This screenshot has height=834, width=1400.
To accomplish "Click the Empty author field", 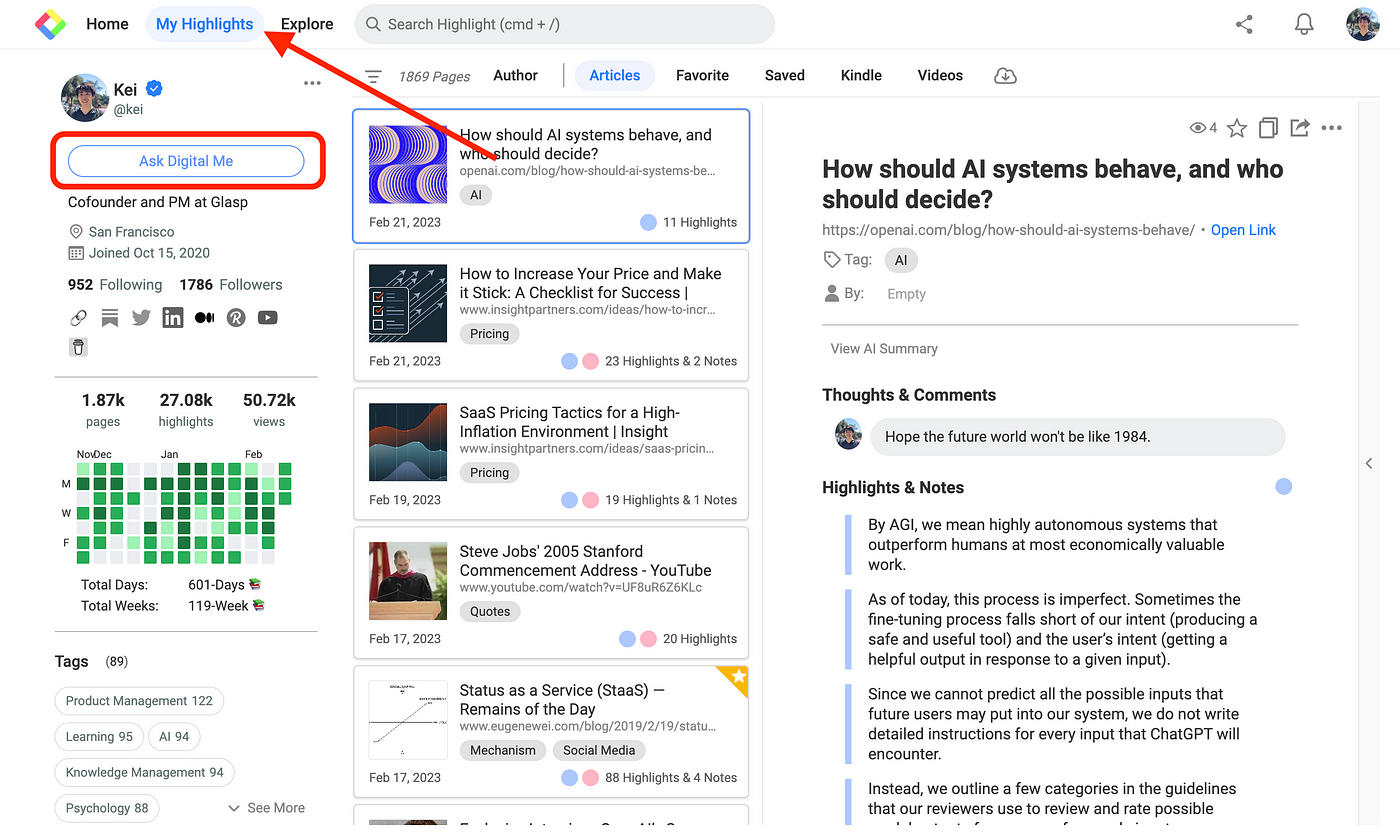I will pos(906,294).
